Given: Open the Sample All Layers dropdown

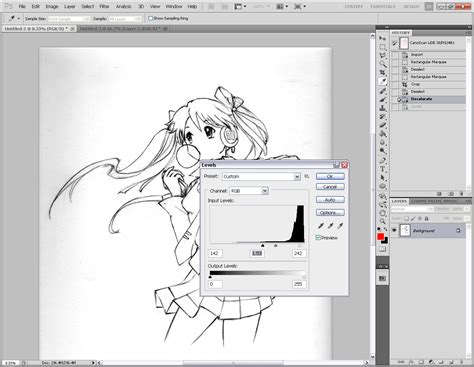Looking at the screenshot, I should click(x=125, y=19).
